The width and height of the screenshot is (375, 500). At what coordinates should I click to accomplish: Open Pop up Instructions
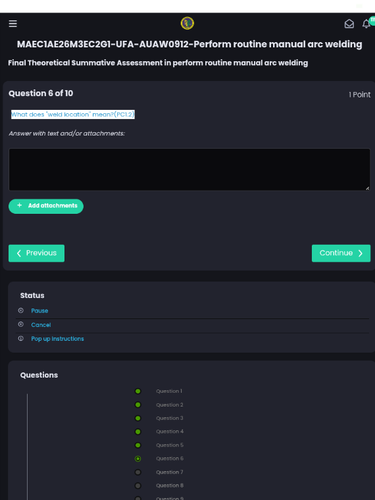57,339
